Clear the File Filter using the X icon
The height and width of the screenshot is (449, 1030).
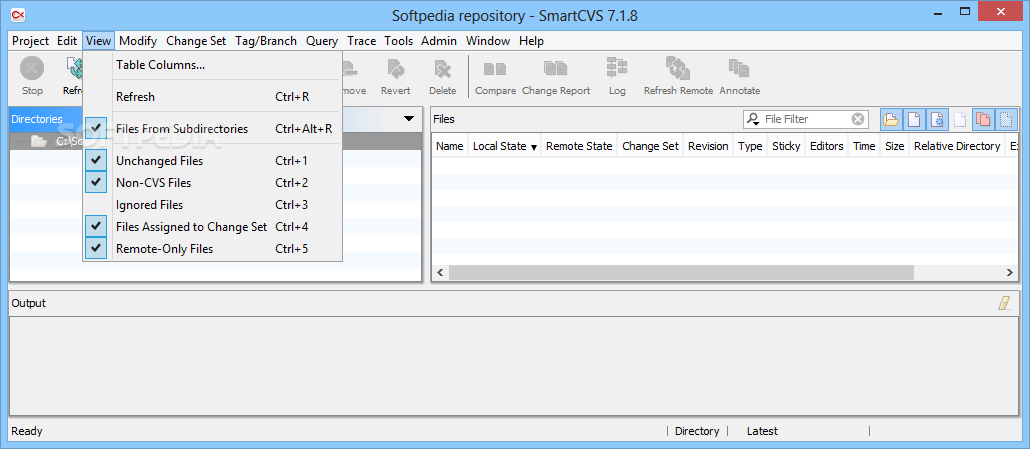(858, 119)
